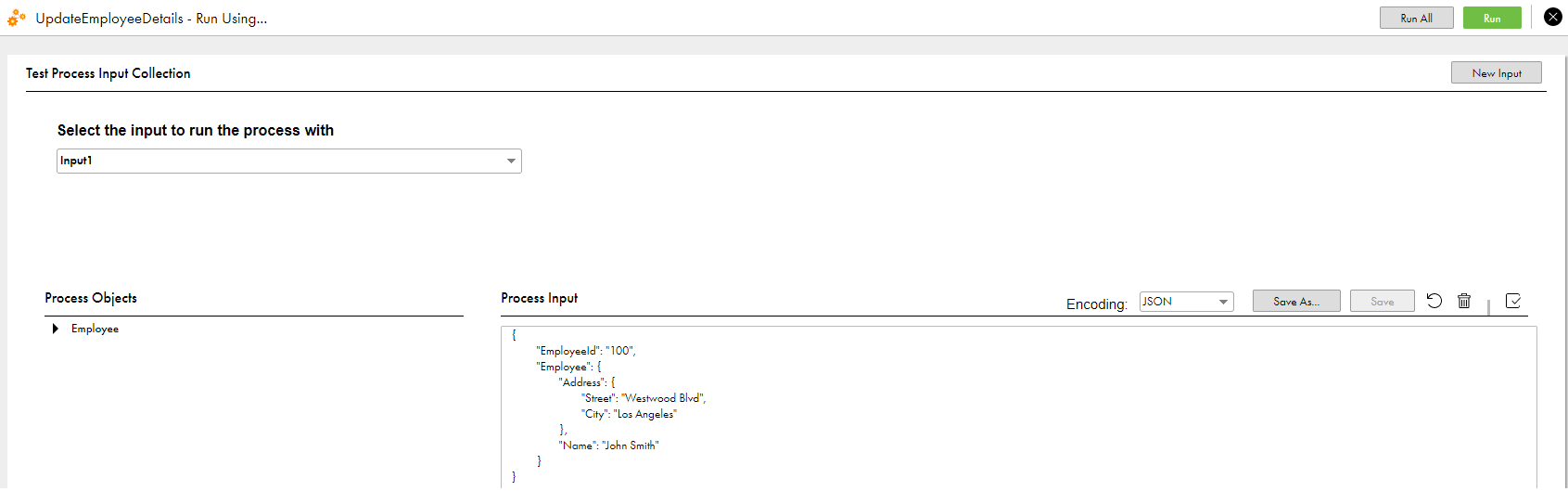Click the "City": "Los Angeles" line

tap(629, 414)
